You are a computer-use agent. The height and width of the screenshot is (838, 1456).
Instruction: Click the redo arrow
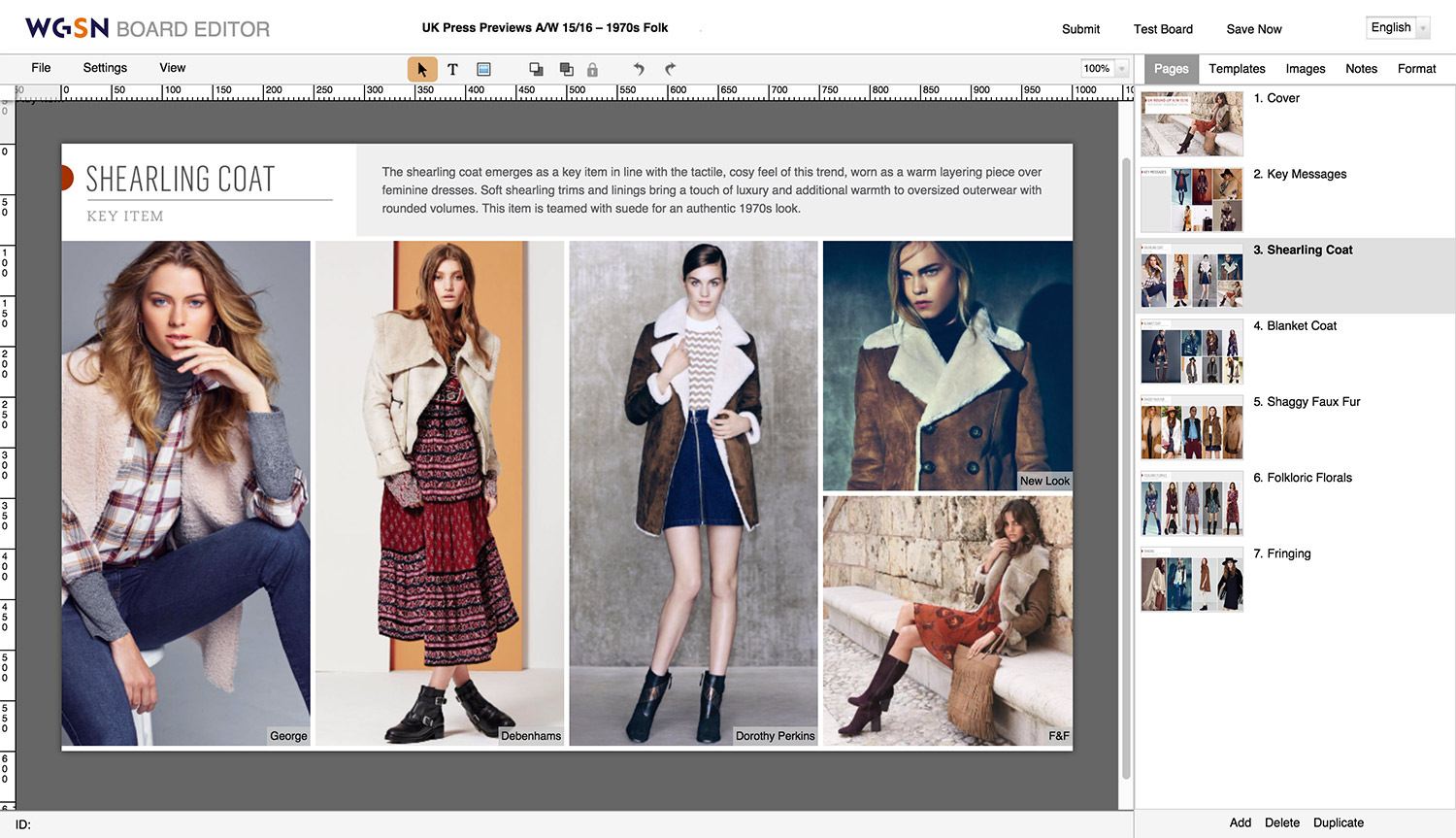[x=670, y=69]
